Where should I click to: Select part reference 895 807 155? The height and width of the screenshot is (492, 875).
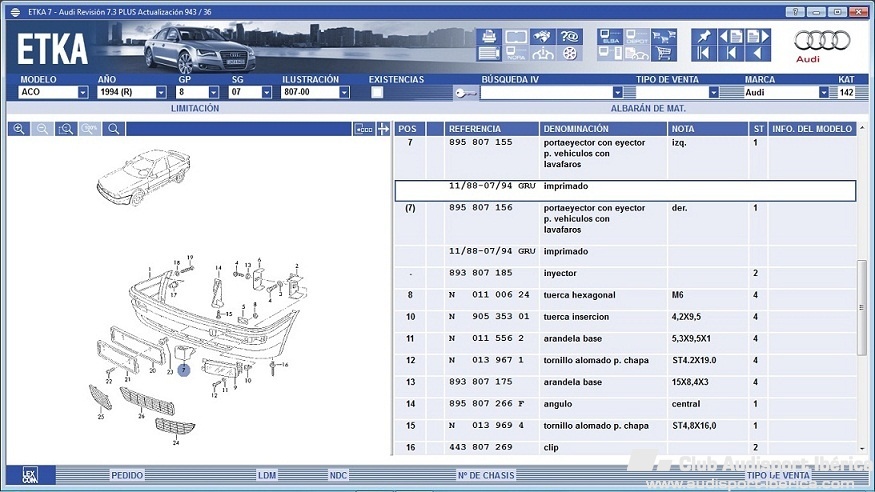point(480,142)
